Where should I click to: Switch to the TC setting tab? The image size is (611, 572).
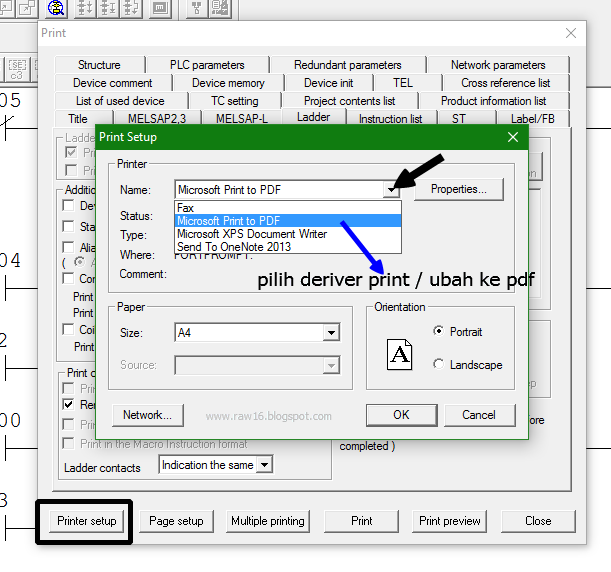coord(235,101)
